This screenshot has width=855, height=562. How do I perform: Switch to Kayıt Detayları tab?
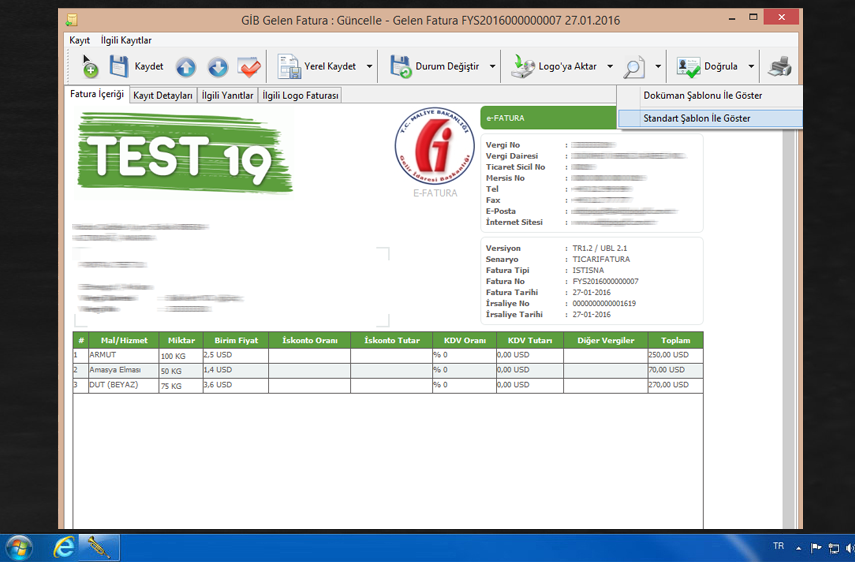[x=162, y=95]
